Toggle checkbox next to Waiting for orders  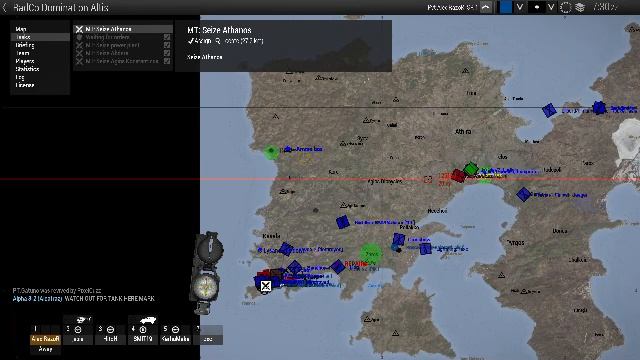click(167, 37)
